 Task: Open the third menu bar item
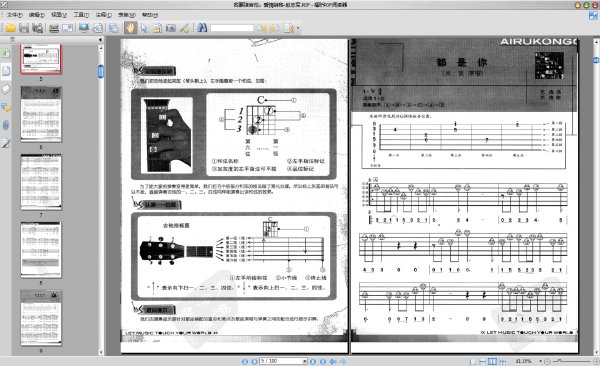59,15
